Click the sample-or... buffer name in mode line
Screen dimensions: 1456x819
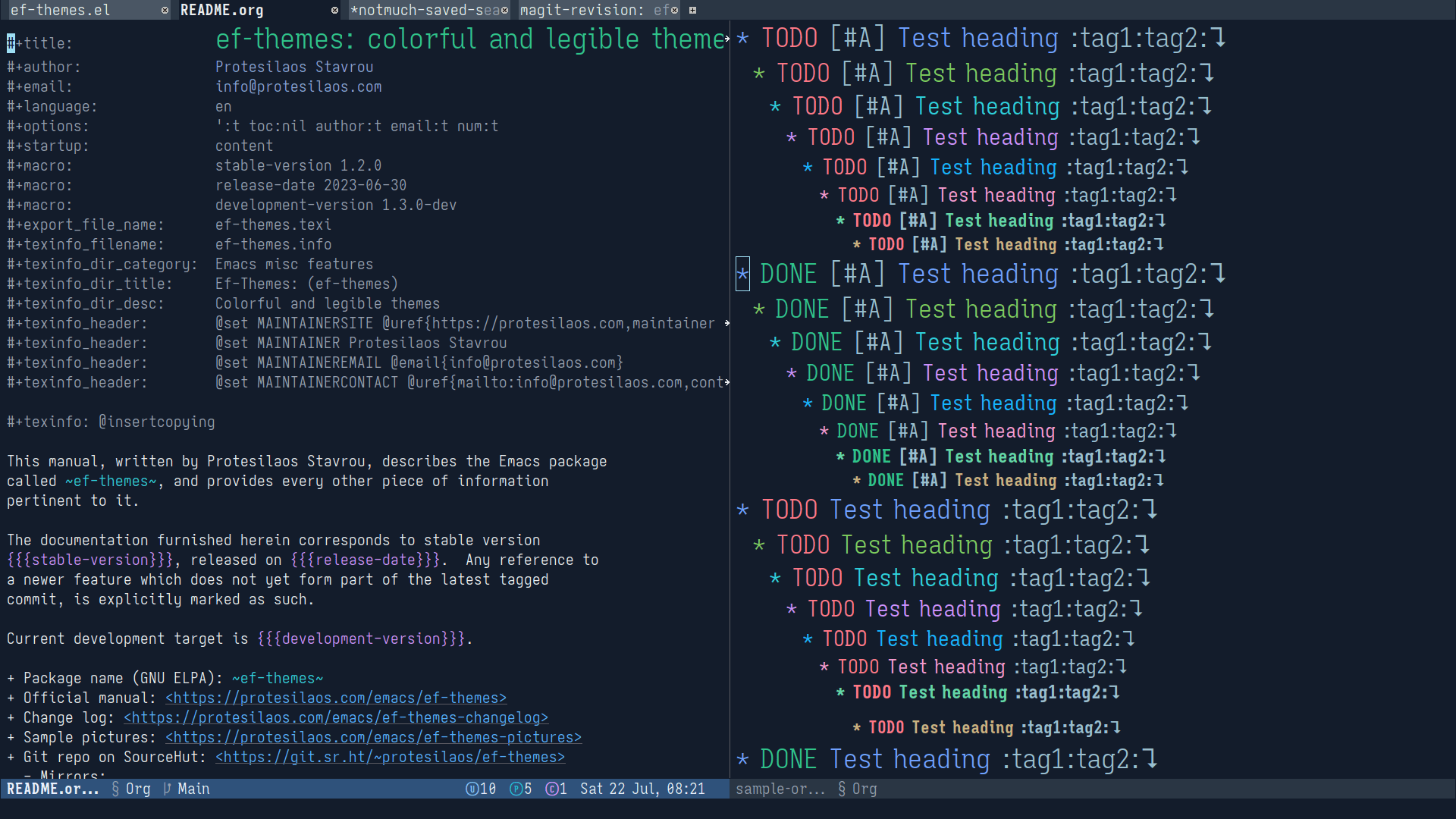[x=780, y=789]
